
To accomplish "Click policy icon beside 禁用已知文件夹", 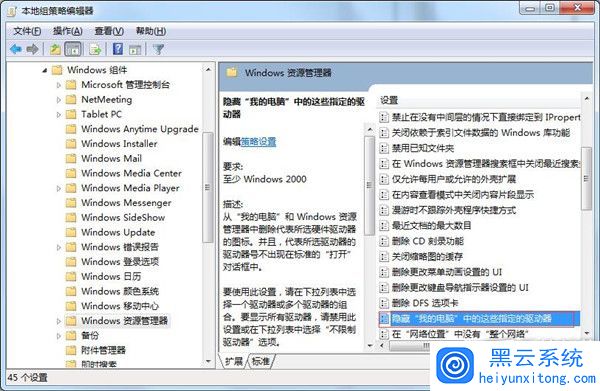I will pos(383,148).
